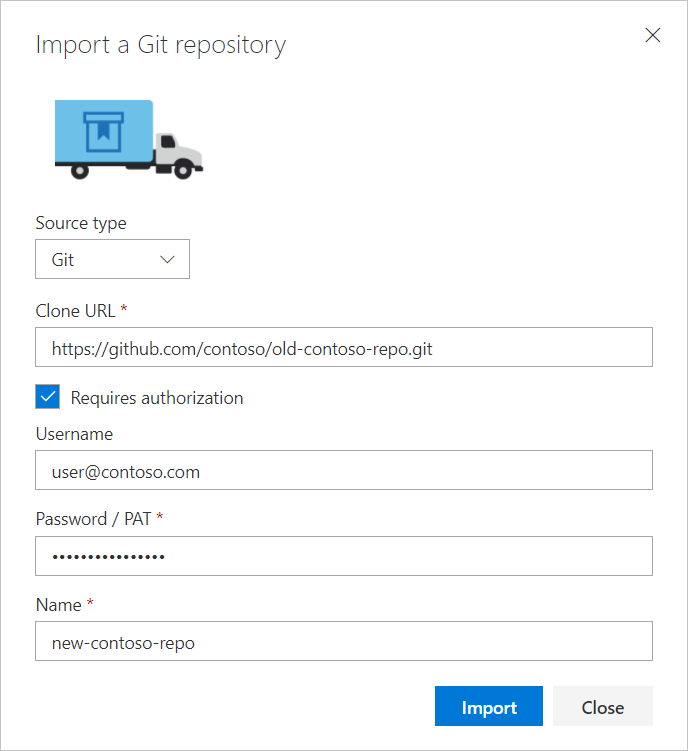The height and width of the screenshot is (751, 688).
Task: Close the dialog with the X icon
Action: pos(653,36)
